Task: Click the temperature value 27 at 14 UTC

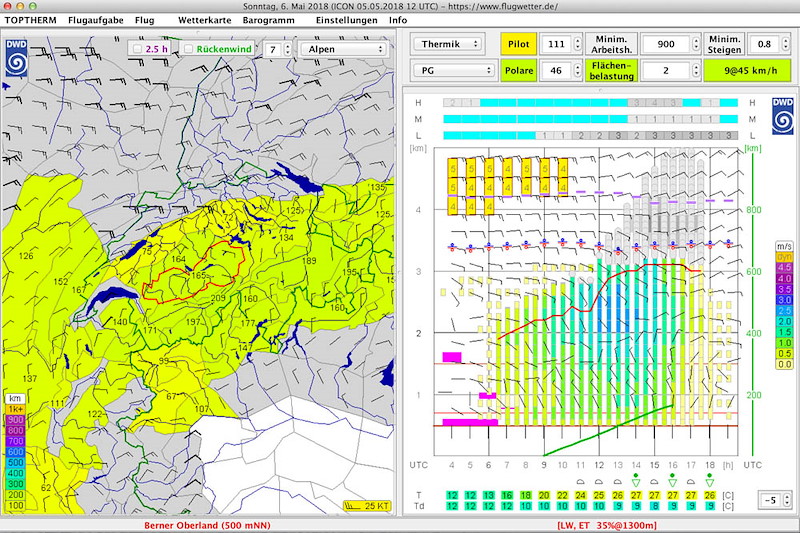Action: 636,495
